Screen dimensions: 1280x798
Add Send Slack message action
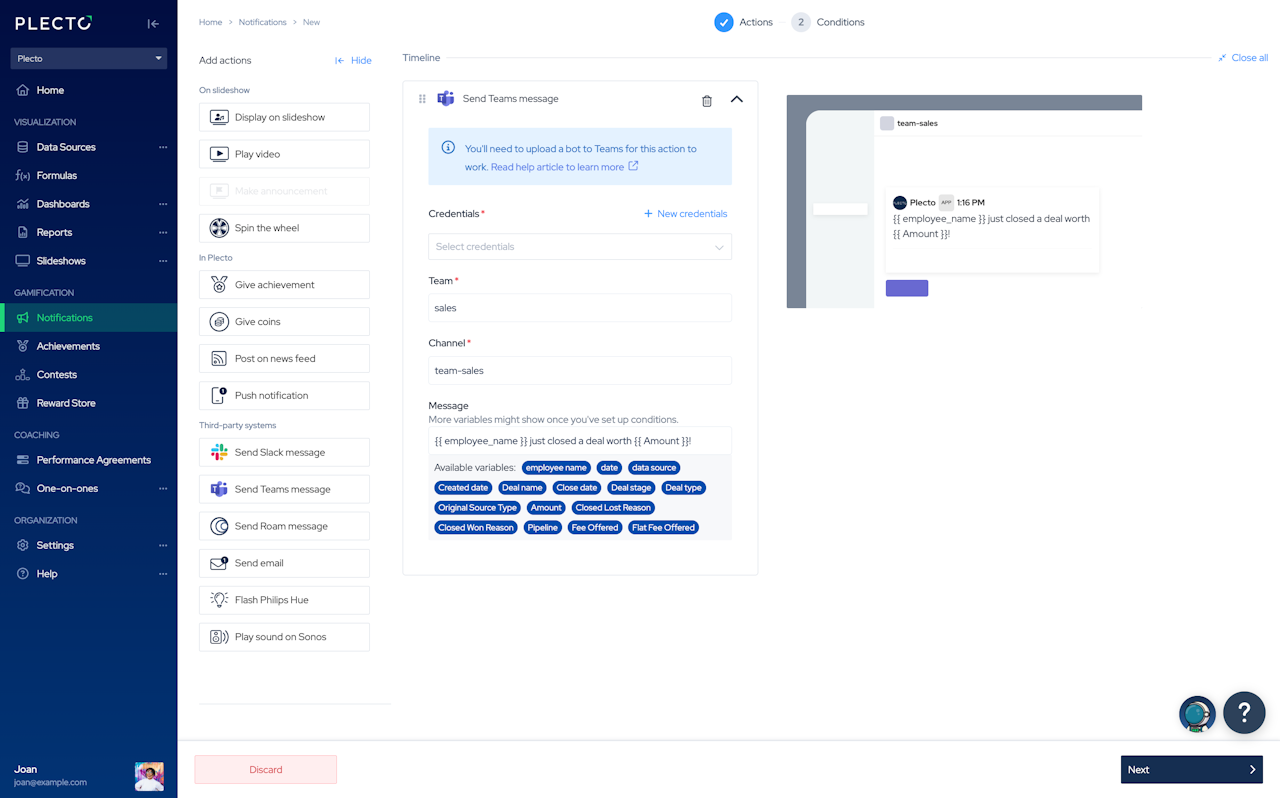tap(284, 452)
